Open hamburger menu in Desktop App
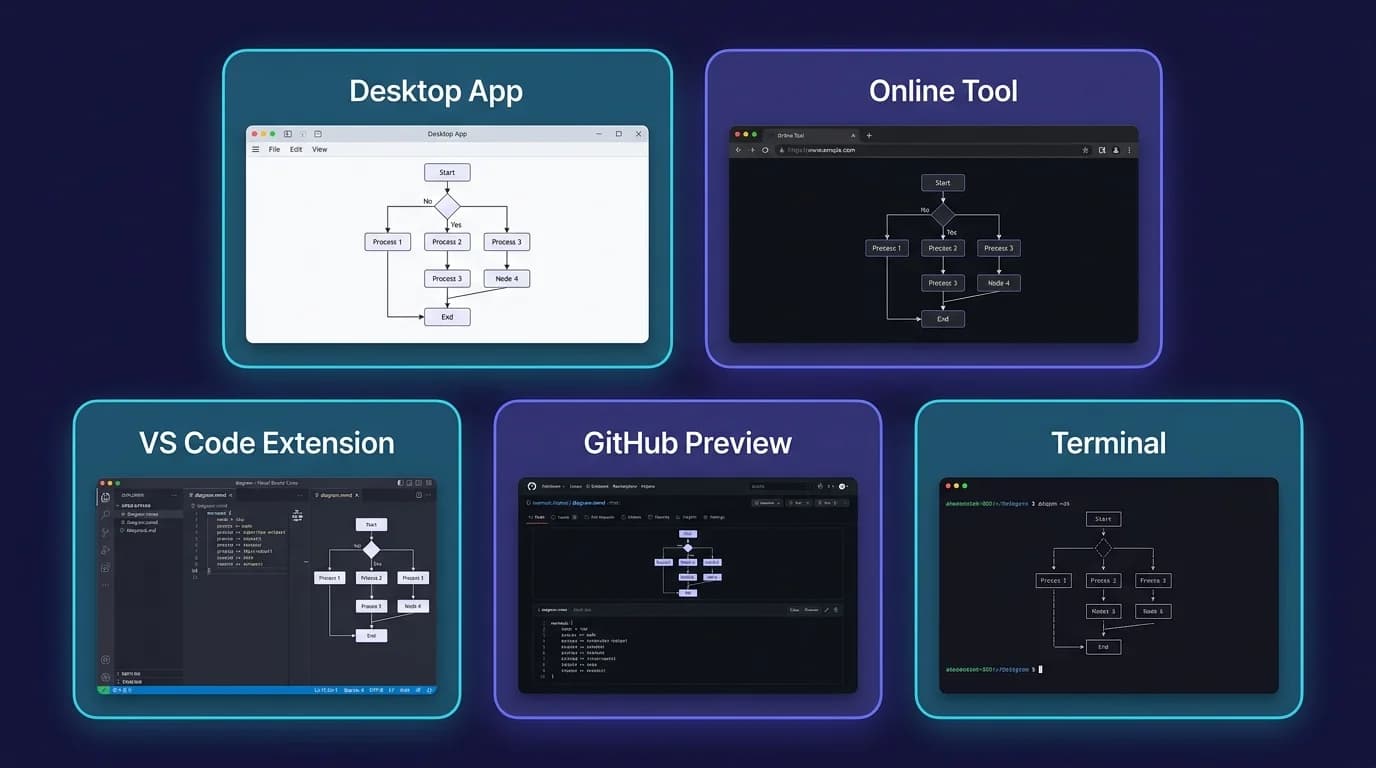The image size is (1376, 768). pyautogui.click(x=256, y=149)
